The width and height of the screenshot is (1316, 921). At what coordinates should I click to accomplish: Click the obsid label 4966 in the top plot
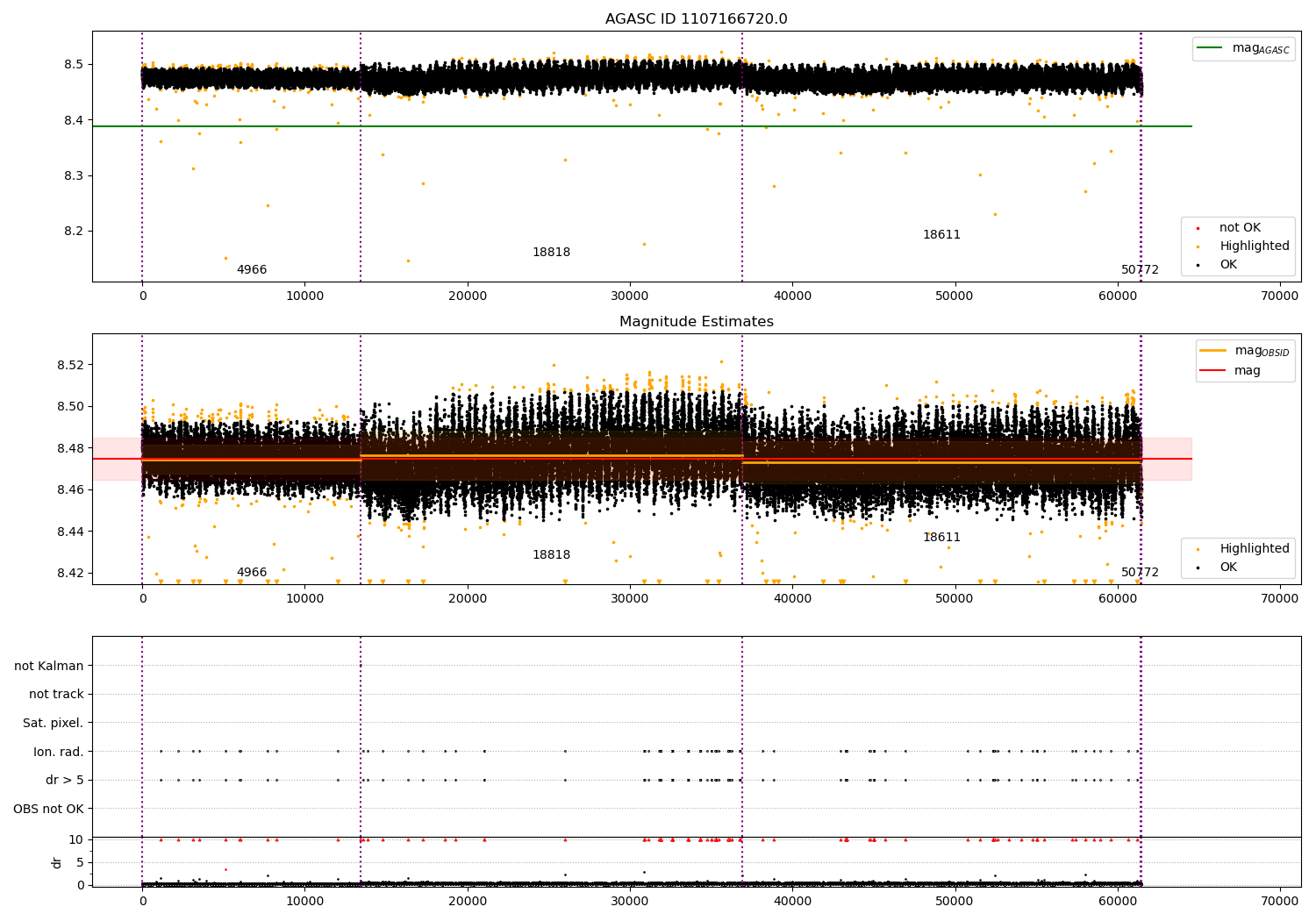(252, 270)
